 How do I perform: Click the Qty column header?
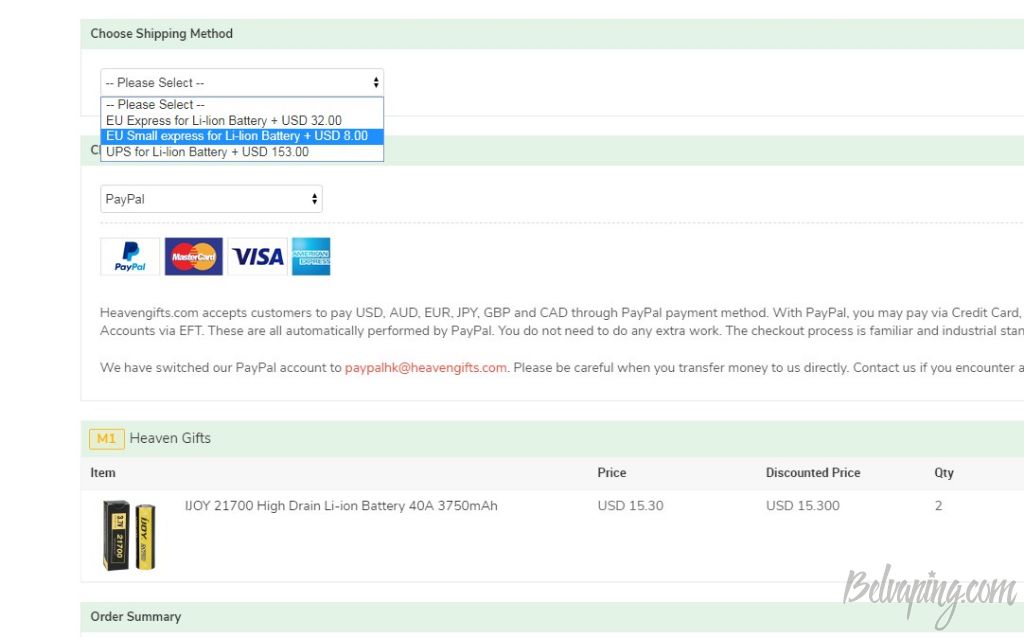[944, 472]
